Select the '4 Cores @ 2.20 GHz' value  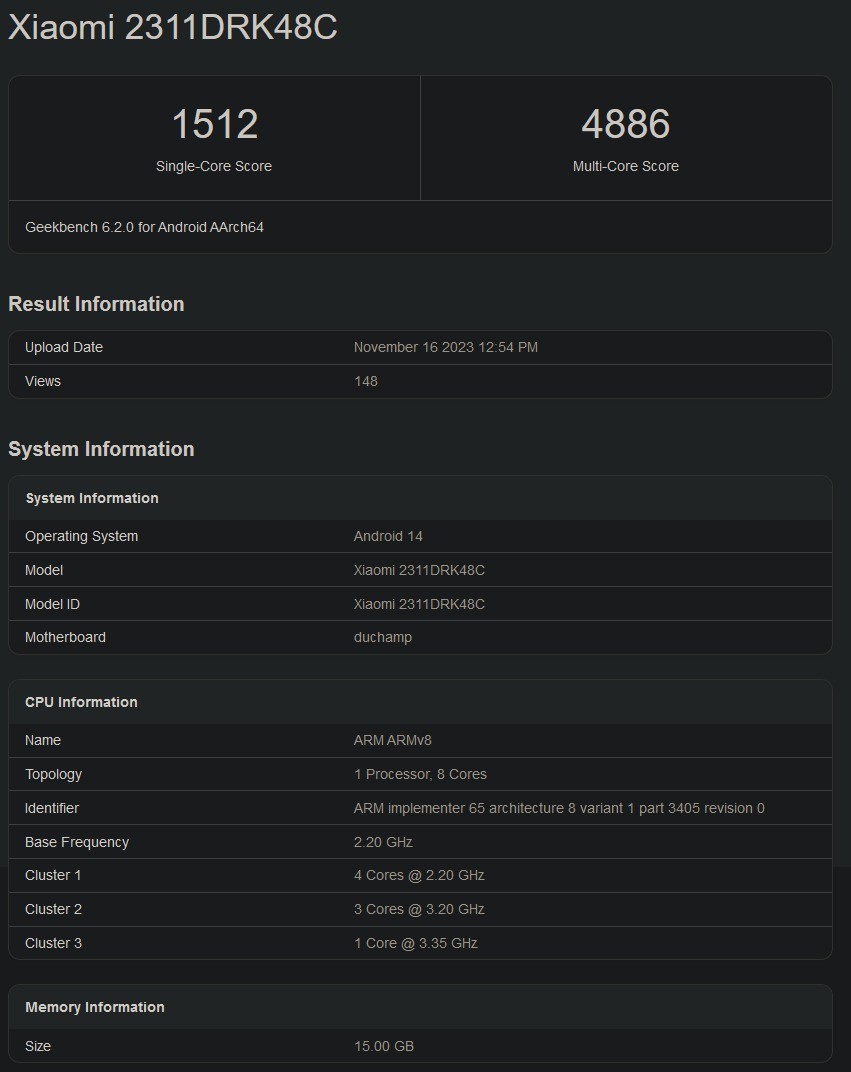coord(419,875)
